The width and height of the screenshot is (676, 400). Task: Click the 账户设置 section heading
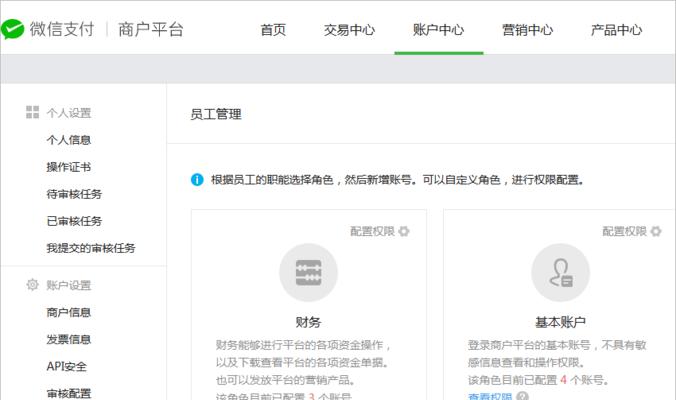click(69, 285)
